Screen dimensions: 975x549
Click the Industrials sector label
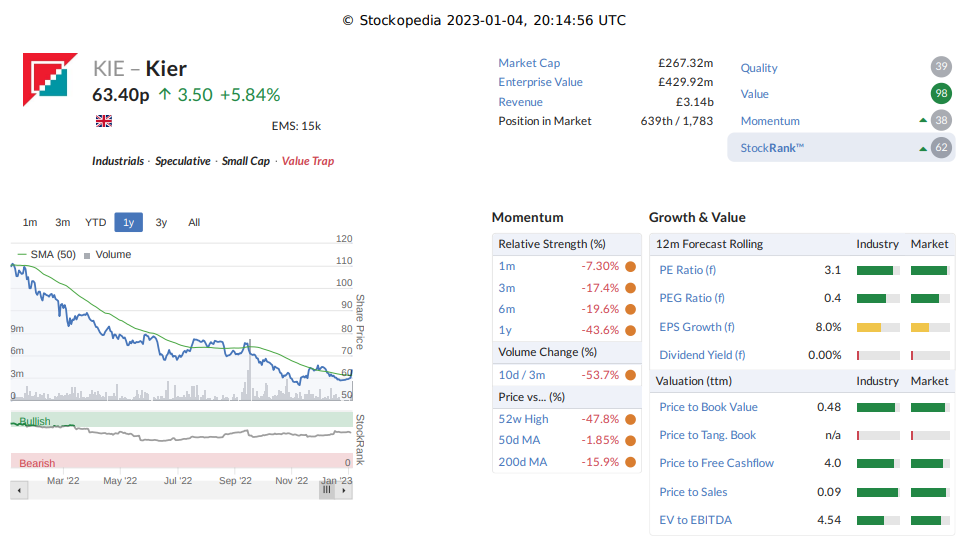click(x=118, y=161)
